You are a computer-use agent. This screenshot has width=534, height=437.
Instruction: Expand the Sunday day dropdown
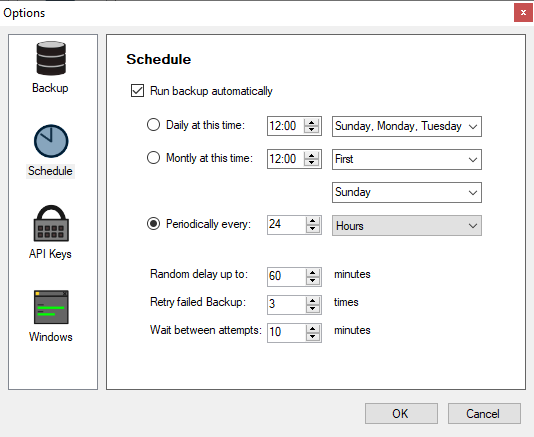point(407,192)
